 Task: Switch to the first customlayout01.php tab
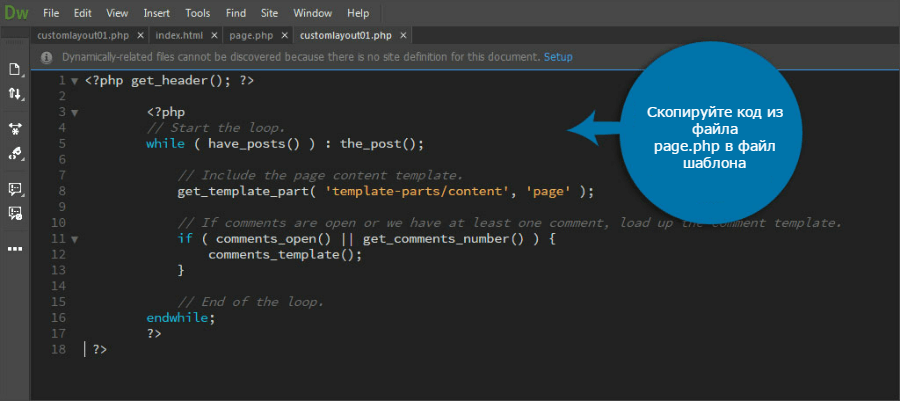[83, 36]
